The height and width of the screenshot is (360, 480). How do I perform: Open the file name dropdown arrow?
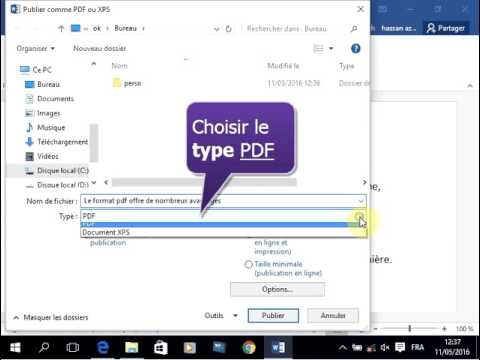point(361,201)
